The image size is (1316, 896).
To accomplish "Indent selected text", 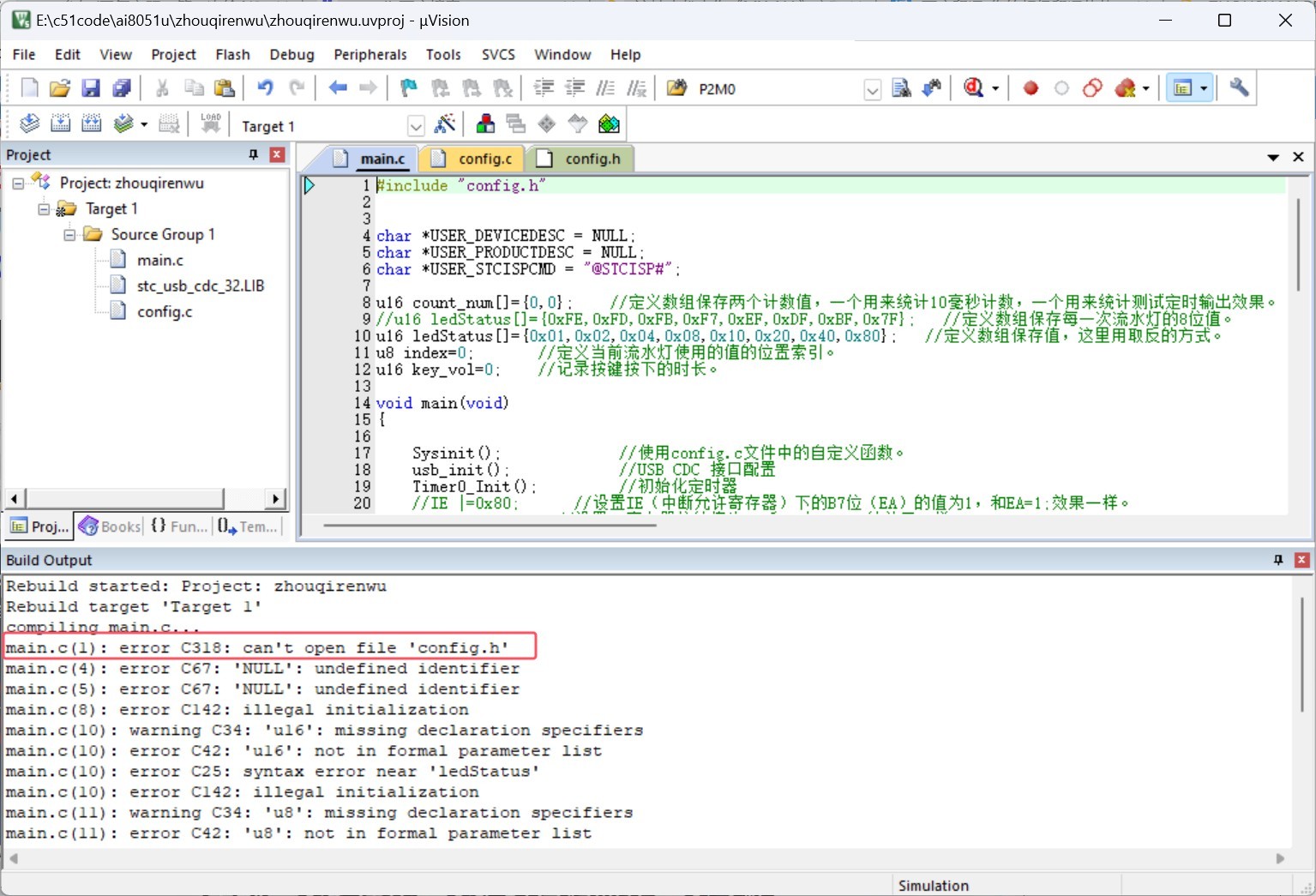I will (x=544, y=88).
